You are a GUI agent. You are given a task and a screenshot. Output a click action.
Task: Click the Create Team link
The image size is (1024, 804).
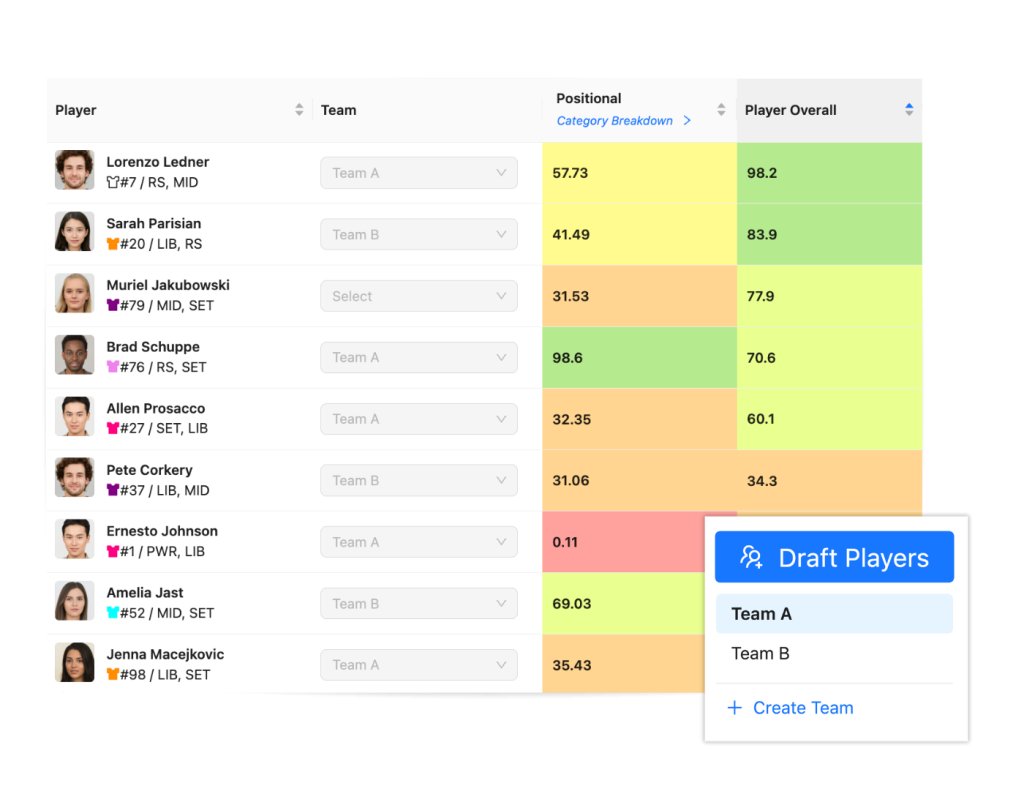pos(803,707)
